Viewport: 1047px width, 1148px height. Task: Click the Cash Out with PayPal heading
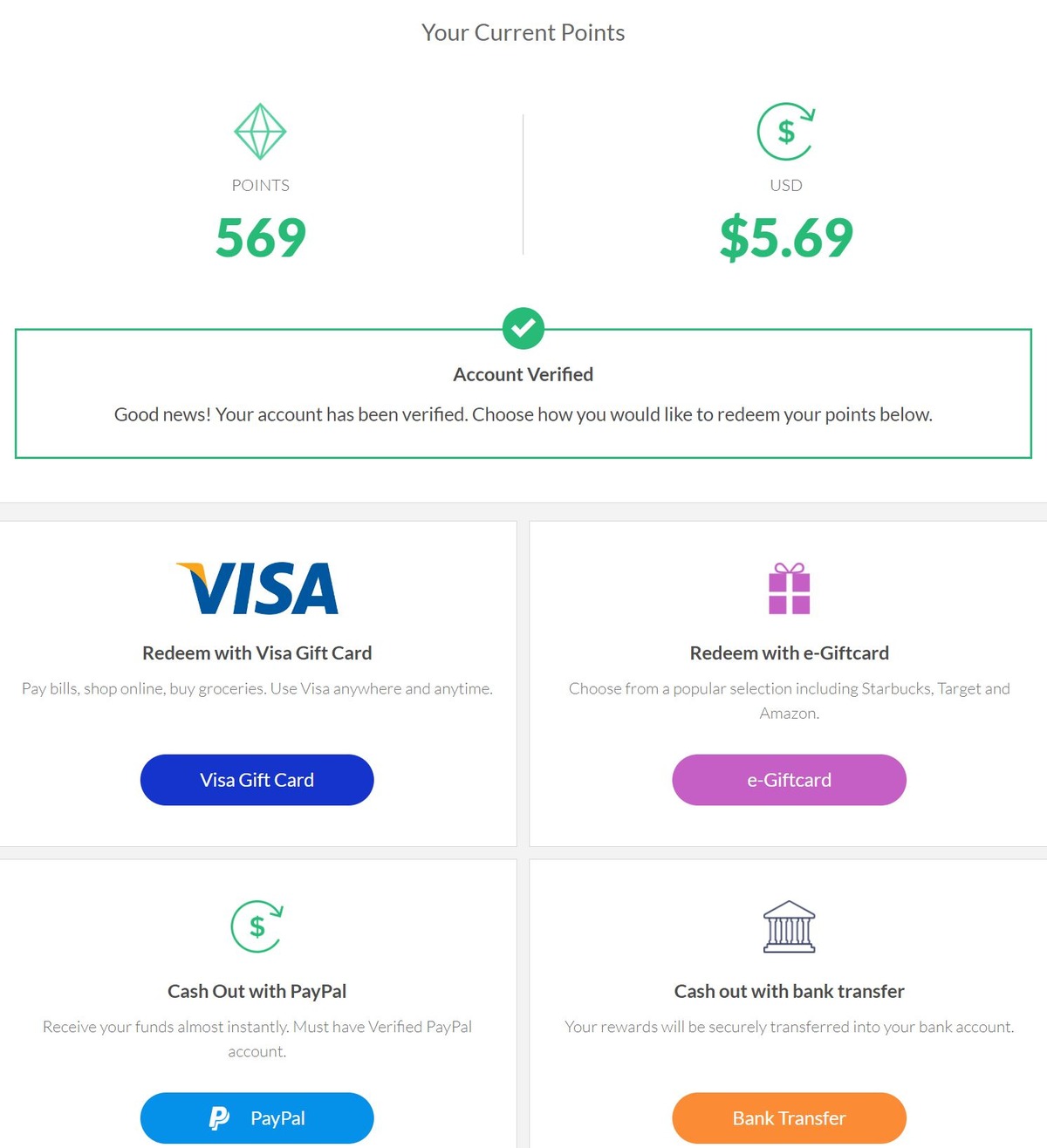pyautogui.click(x=257, y=991)
